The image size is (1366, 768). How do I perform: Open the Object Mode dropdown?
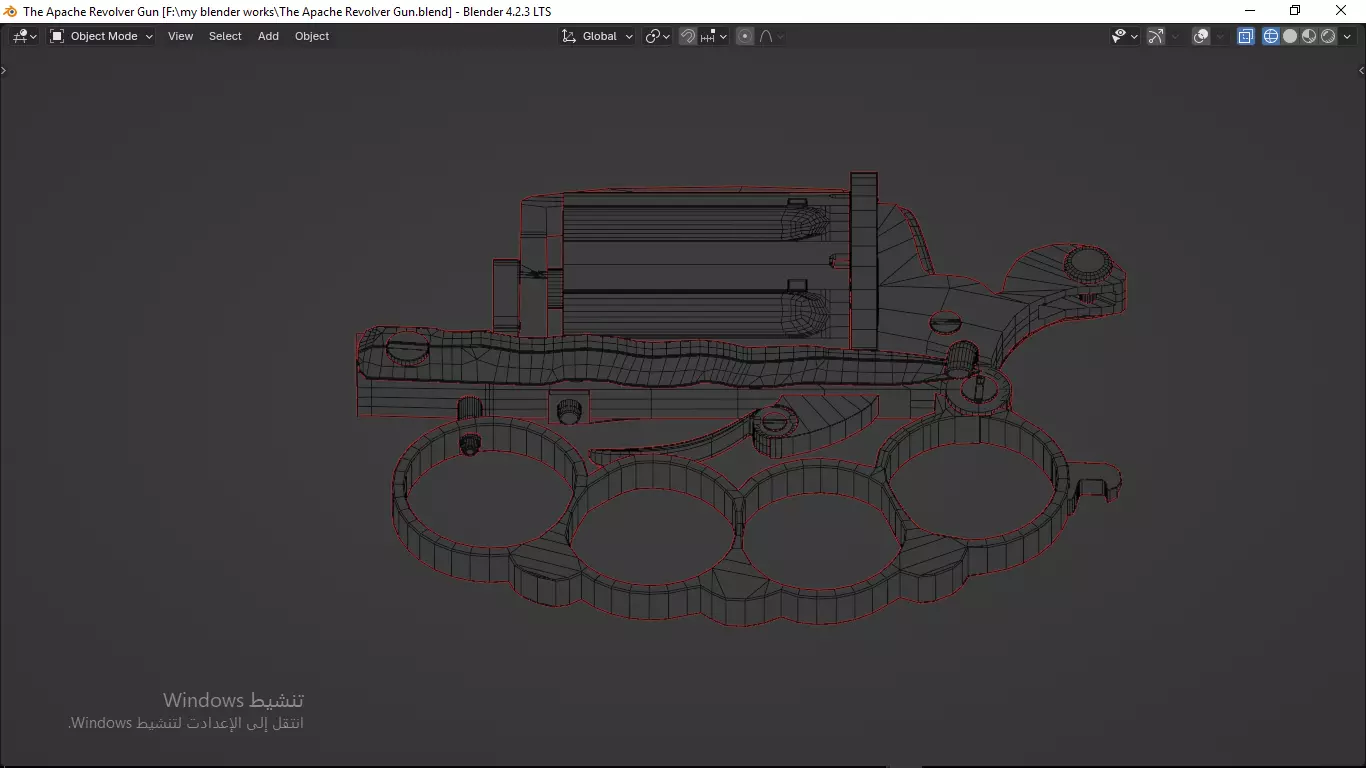pyautogui.click(x=102, y=36)
